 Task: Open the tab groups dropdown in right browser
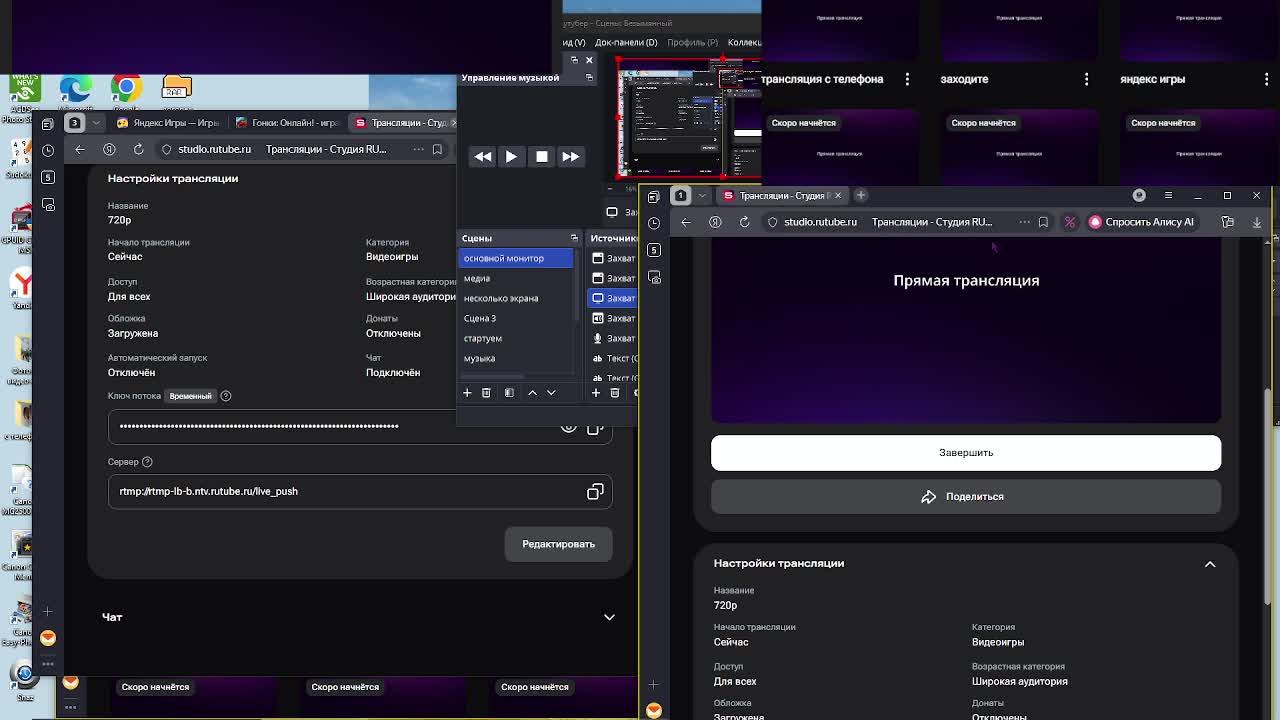[x=702, y=195]
